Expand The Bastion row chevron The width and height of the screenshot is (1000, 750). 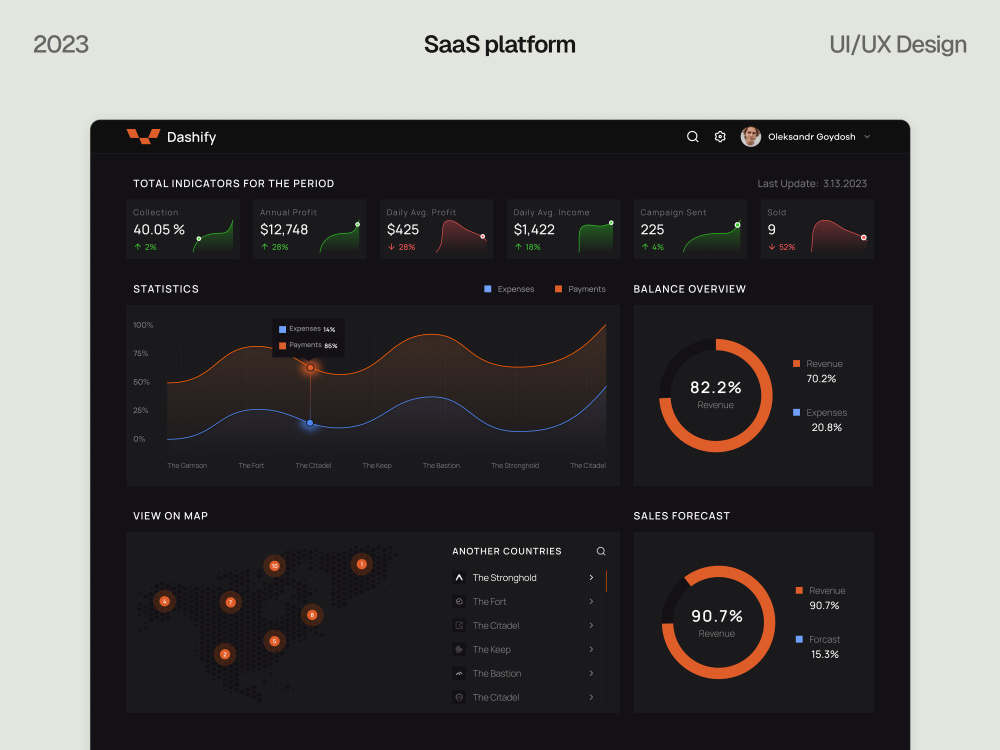(591, 673)
